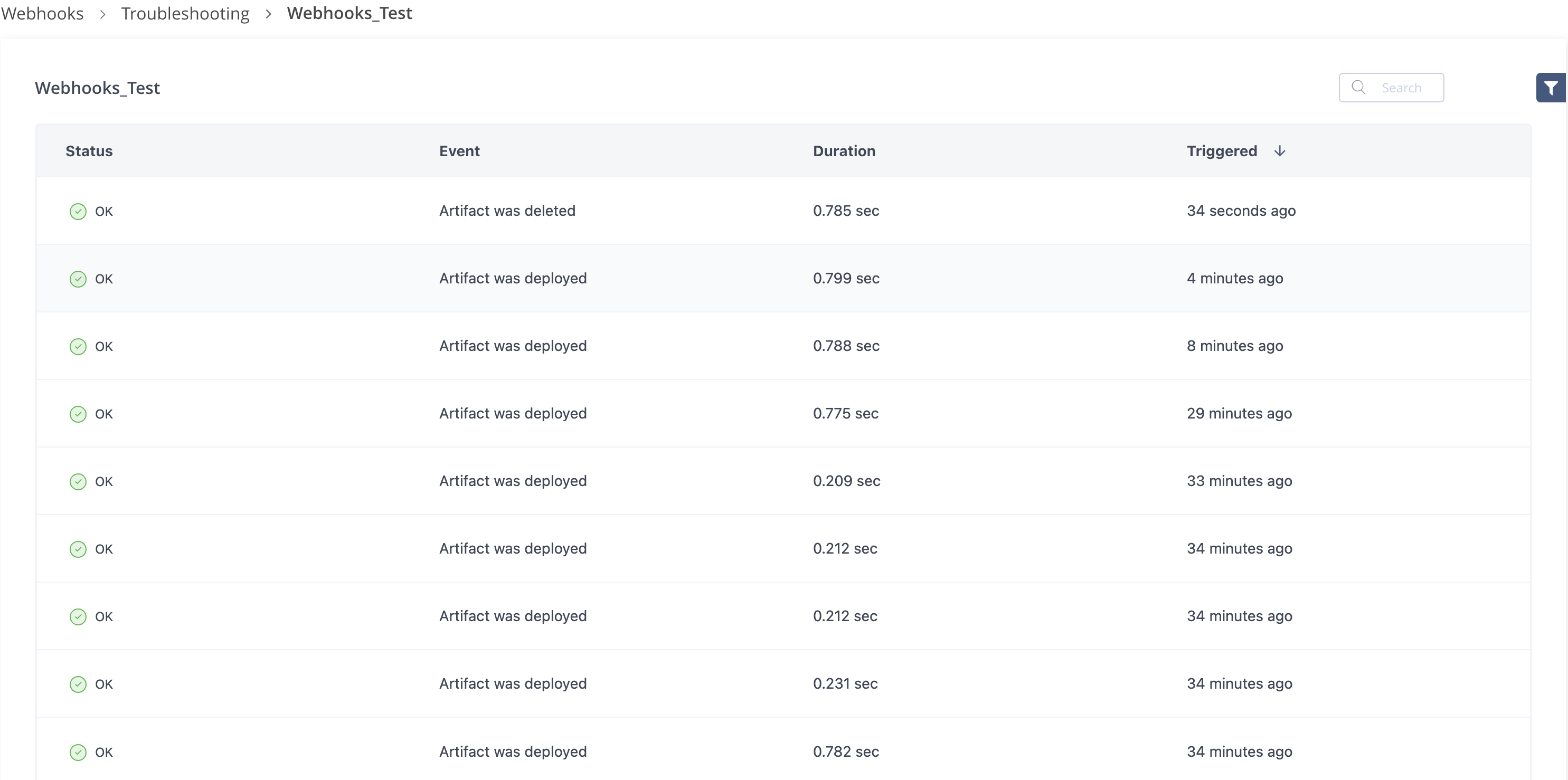Click the search magnifier icon
This screenshot has height=780, width=1568.
coord(1358,88)
